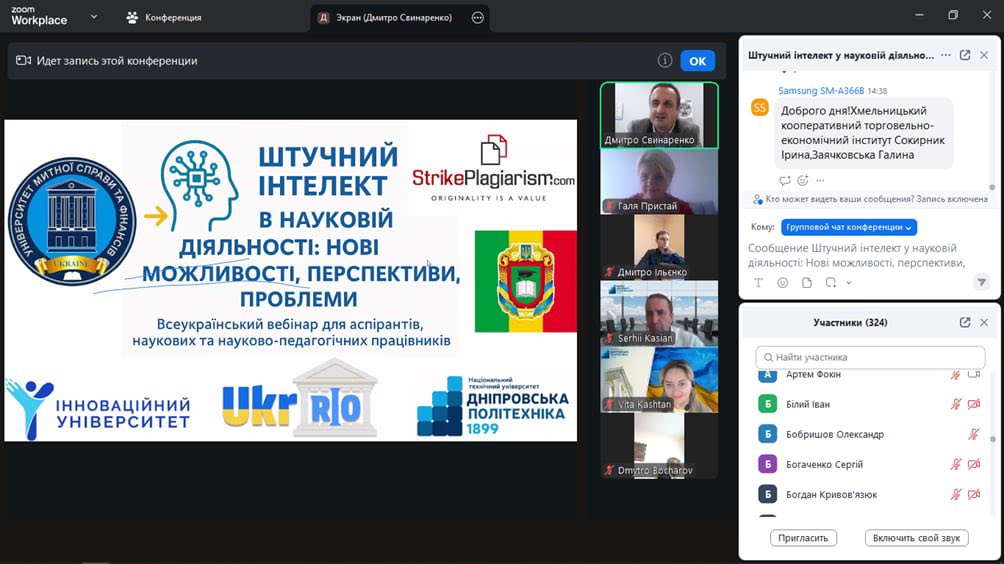Expand the Zoom Workplace dropdown chevron
The image size is (1004, 564).
(x=94, y=17)
